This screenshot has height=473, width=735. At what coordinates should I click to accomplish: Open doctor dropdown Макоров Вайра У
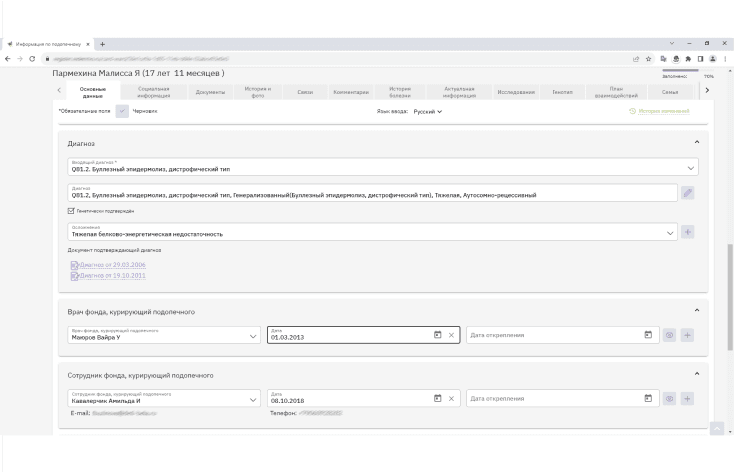(x=164, y=335)
